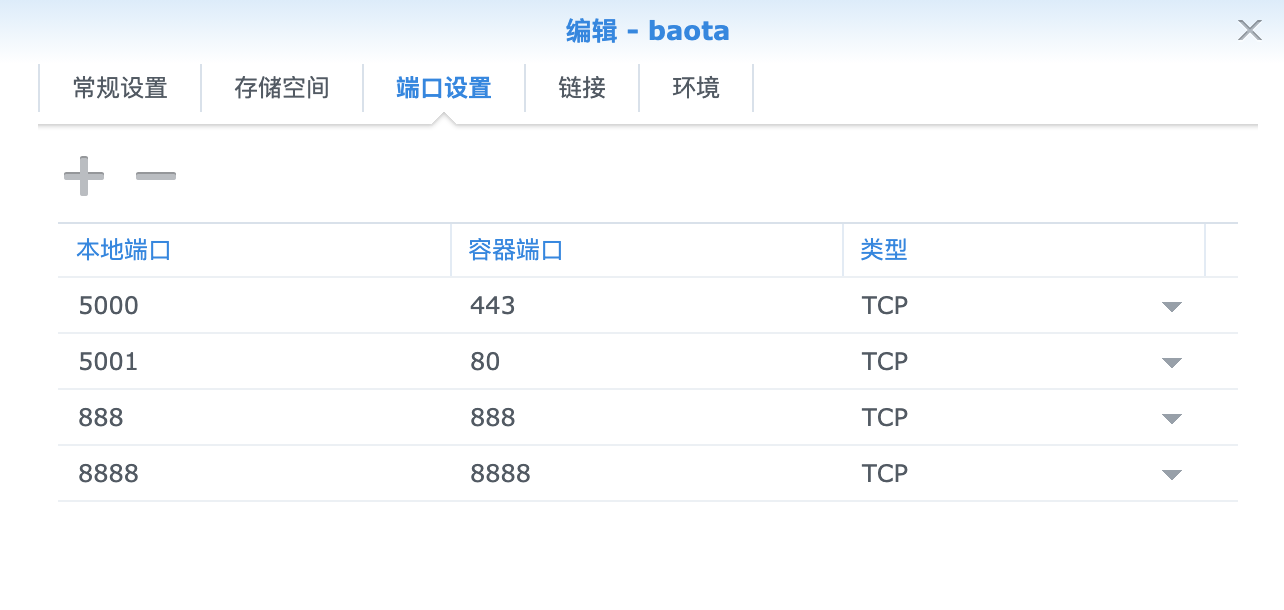Open type dropdown for local port 888
Image resolution: width=1284 pixels, height=610 pixels.
(x=1172, y=418)
